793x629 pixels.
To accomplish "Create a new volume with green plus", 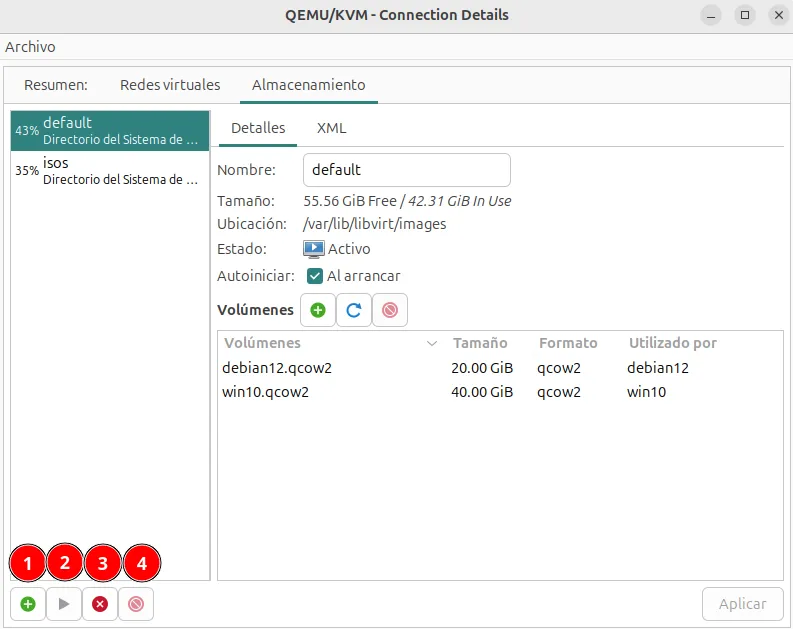I will pos(318,310).
